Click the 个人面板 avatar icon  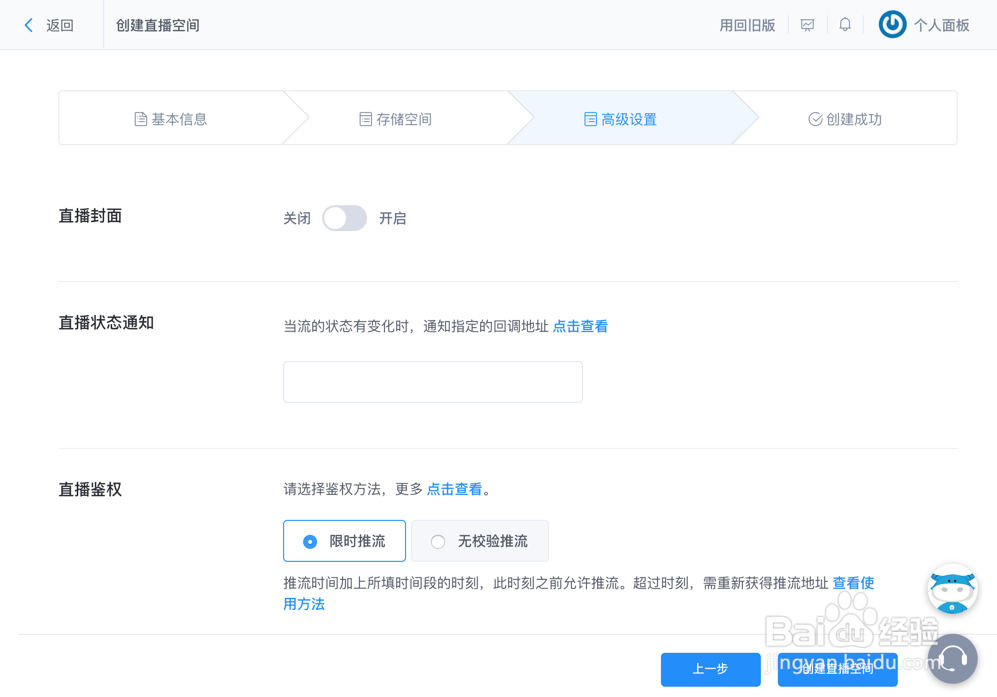(x=891, y=24)
